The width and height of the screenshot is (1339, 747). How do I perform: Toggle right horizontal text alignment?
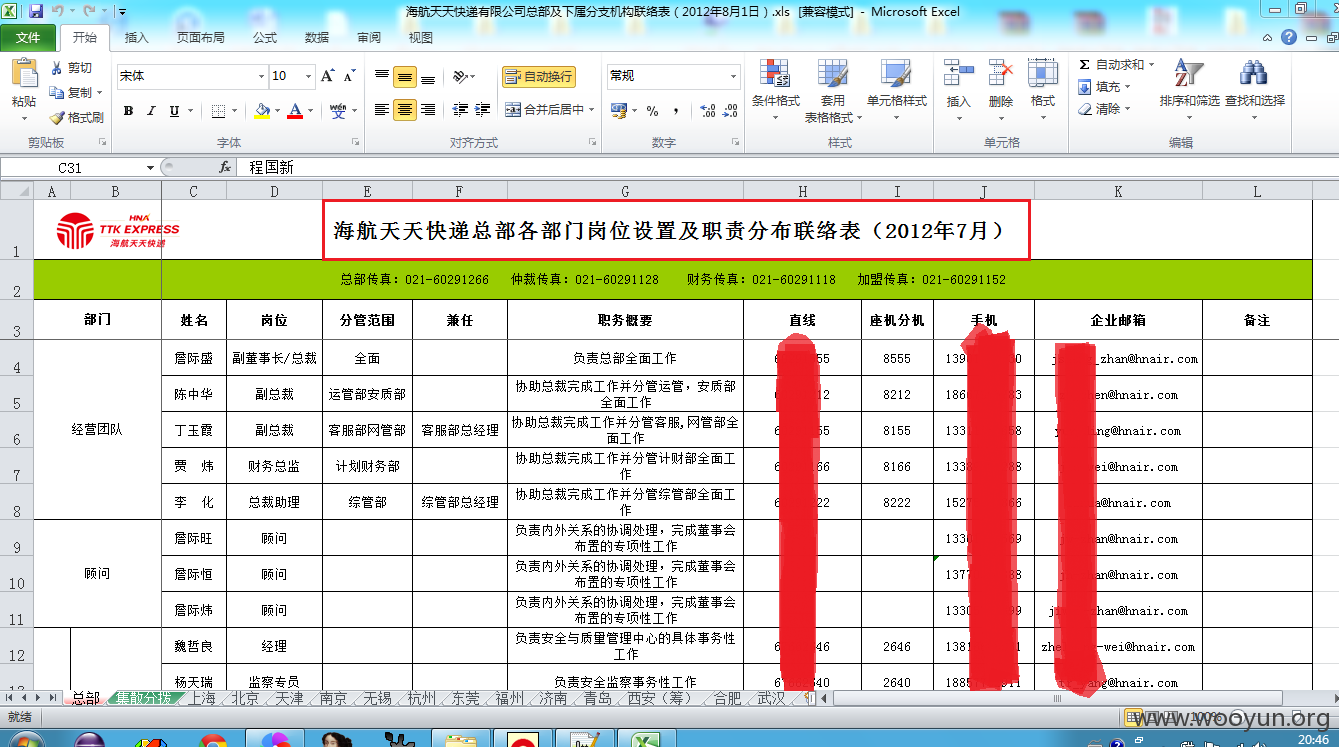(x=428, y=110)
